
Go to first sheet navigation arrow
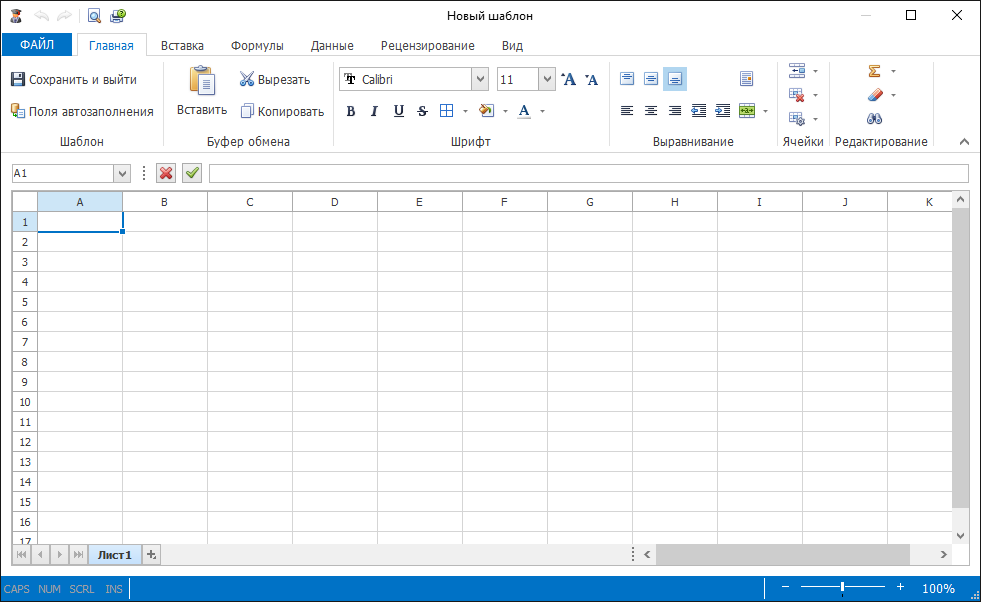[x=21, y=554]
